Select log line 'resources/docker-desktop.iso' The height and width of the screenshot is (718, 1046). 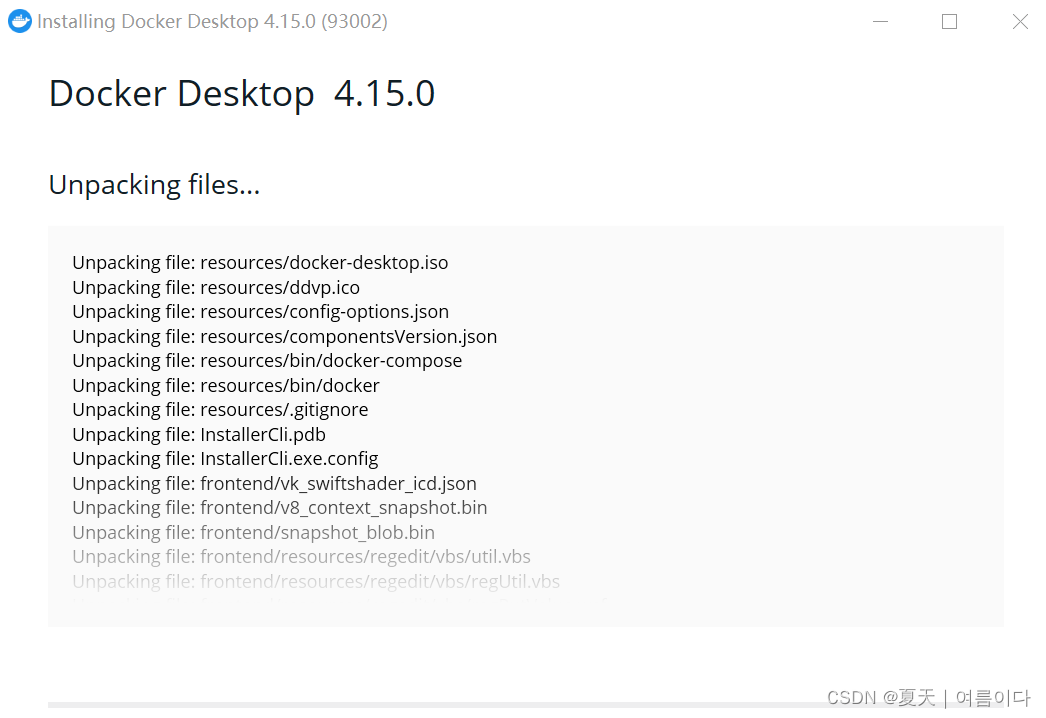click(x=260, y=263)
